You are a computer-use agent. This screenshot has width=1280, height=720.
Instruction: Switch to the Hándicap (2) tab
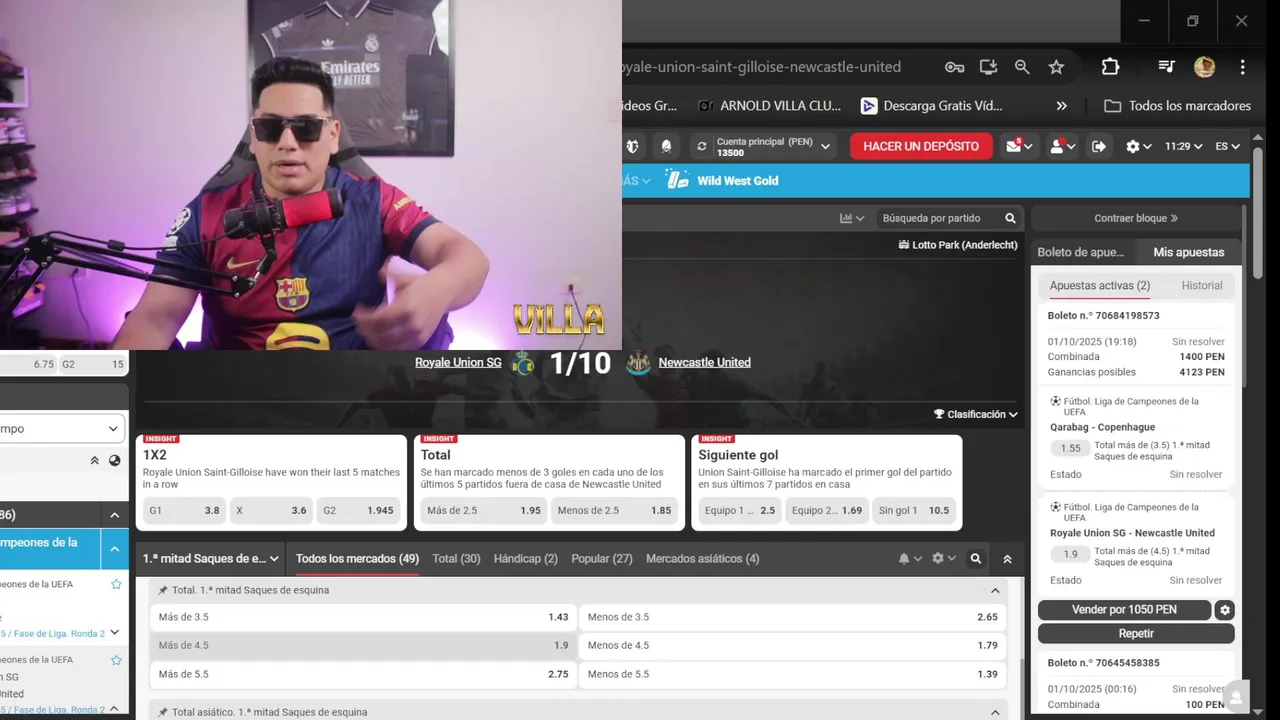[x=525, y=559]
